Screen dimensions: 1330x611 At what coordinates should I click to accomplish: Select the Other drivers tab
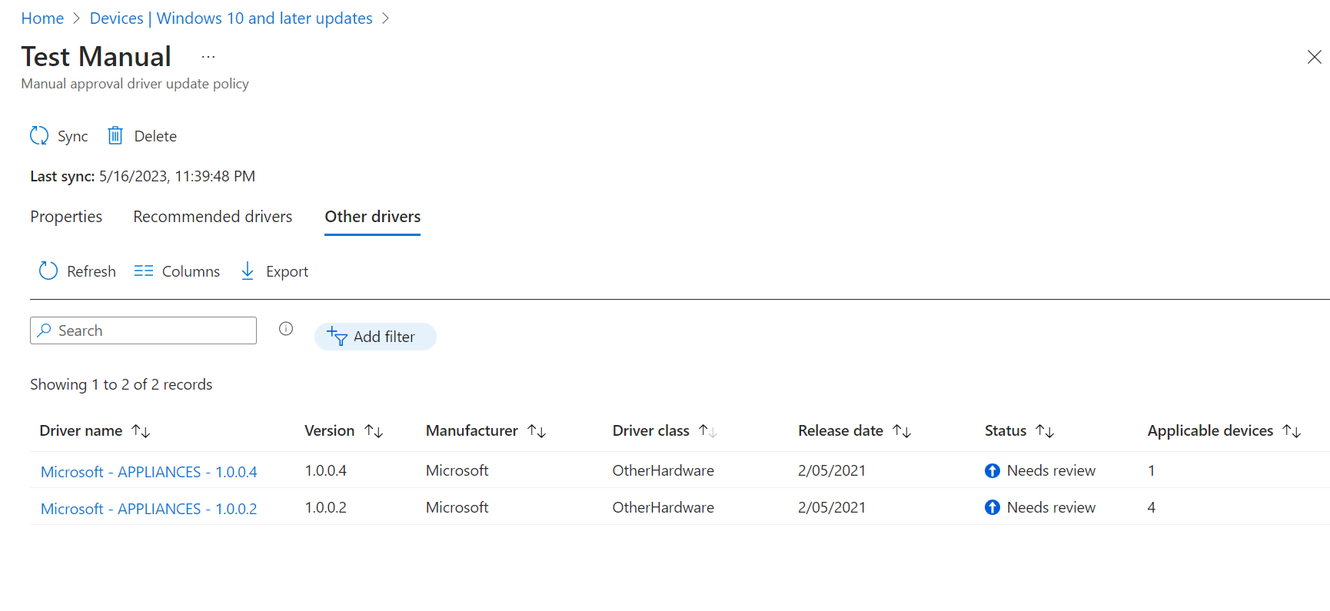point(372,217)
